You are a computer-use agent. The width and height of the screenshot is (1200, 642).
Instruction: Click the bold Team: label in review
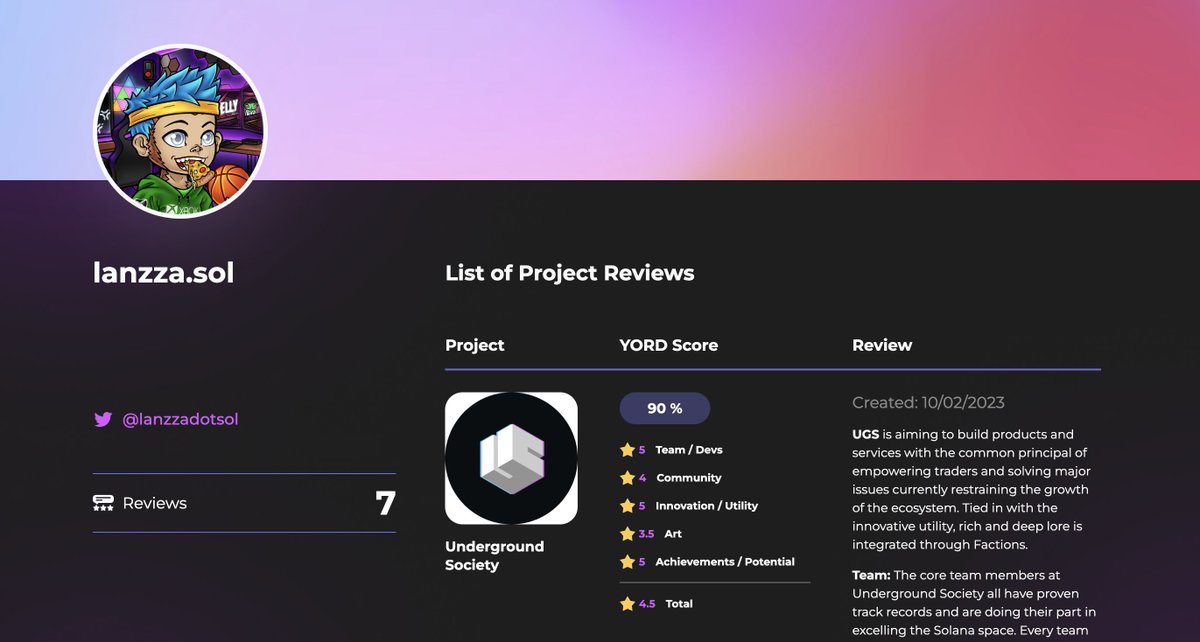tap(871, 575)
